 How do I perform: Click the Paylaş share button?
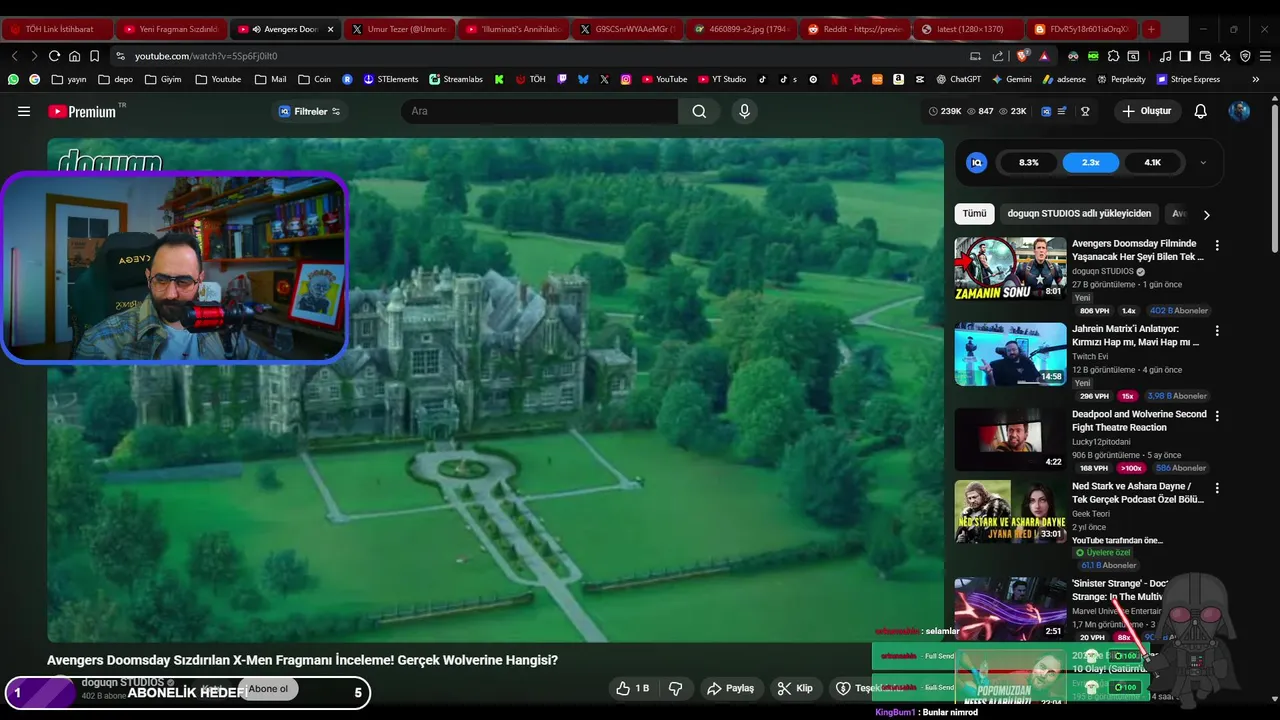click(730, 688)
